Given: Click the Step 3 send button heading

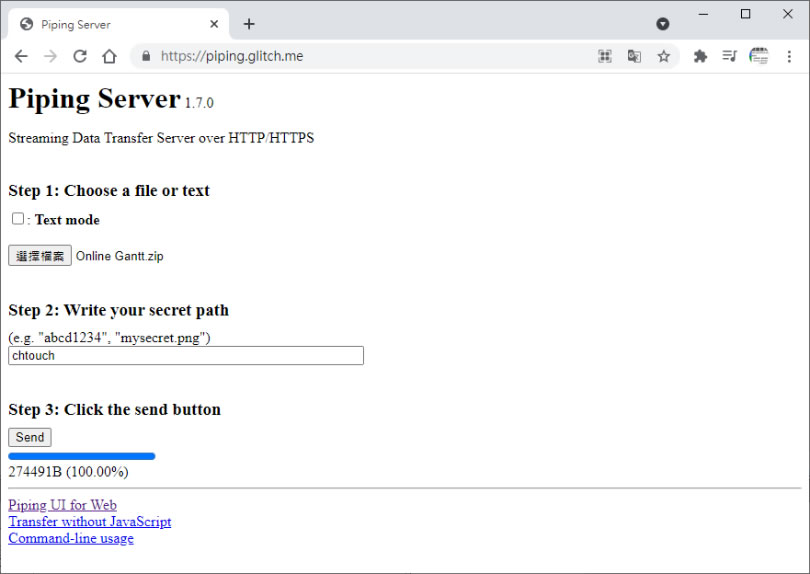Looking at the screenshot, I should coord(115,409).
